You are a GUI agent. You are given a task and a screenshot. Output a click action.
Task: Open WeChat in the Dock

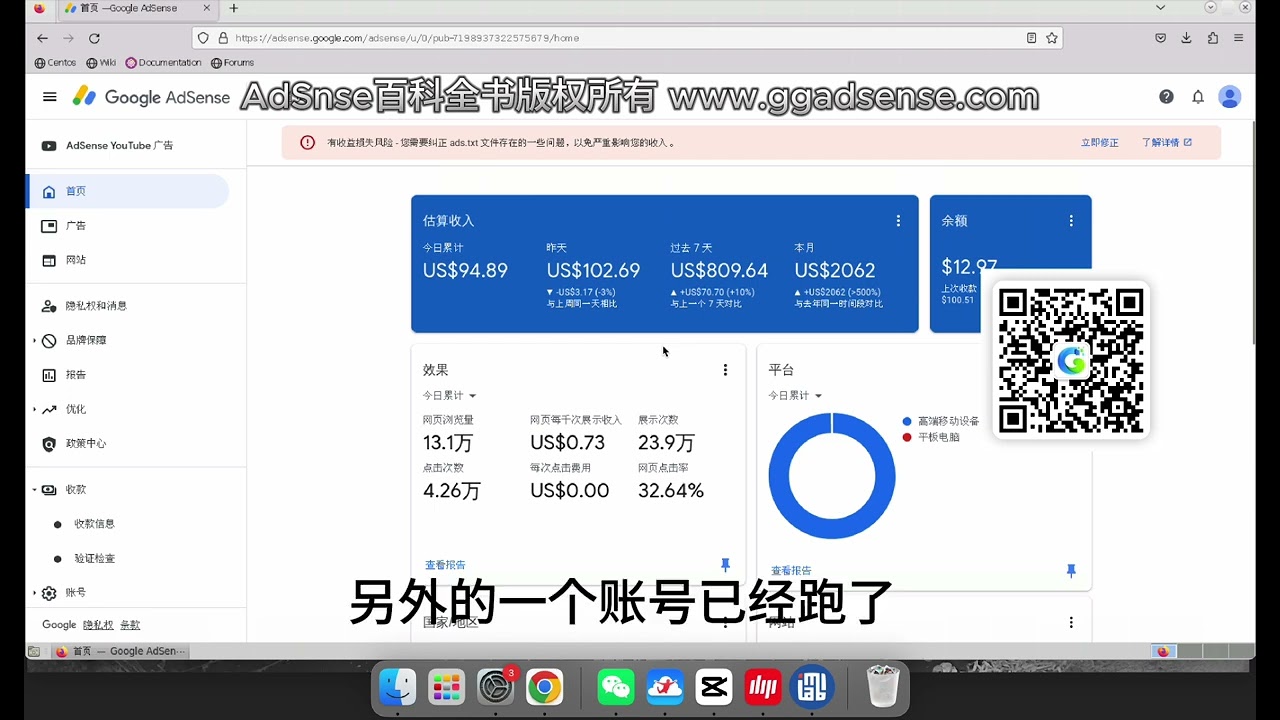(x=616, y=687)
